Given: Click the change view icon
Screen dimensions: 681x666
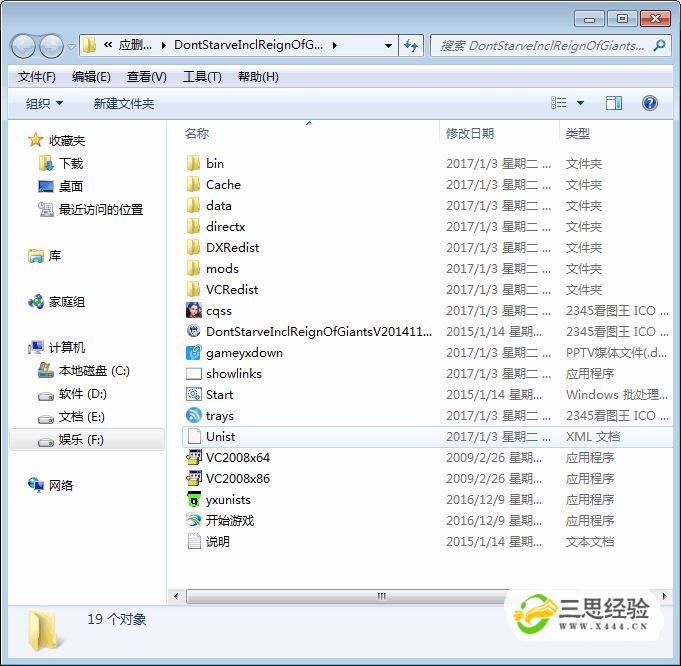Looking at the screenshot, I should coord(559,103).
